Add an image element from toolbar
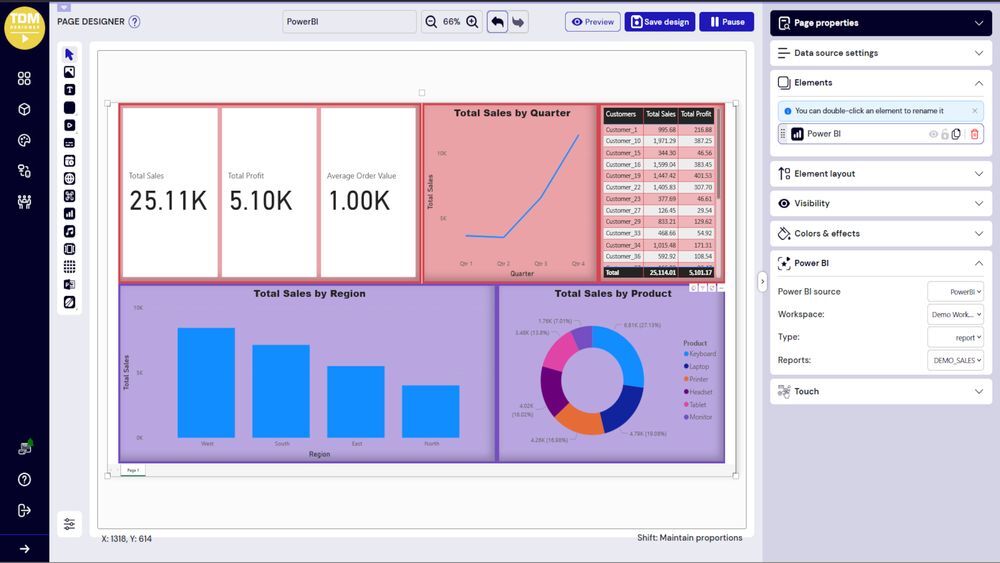 pos(70,72)
